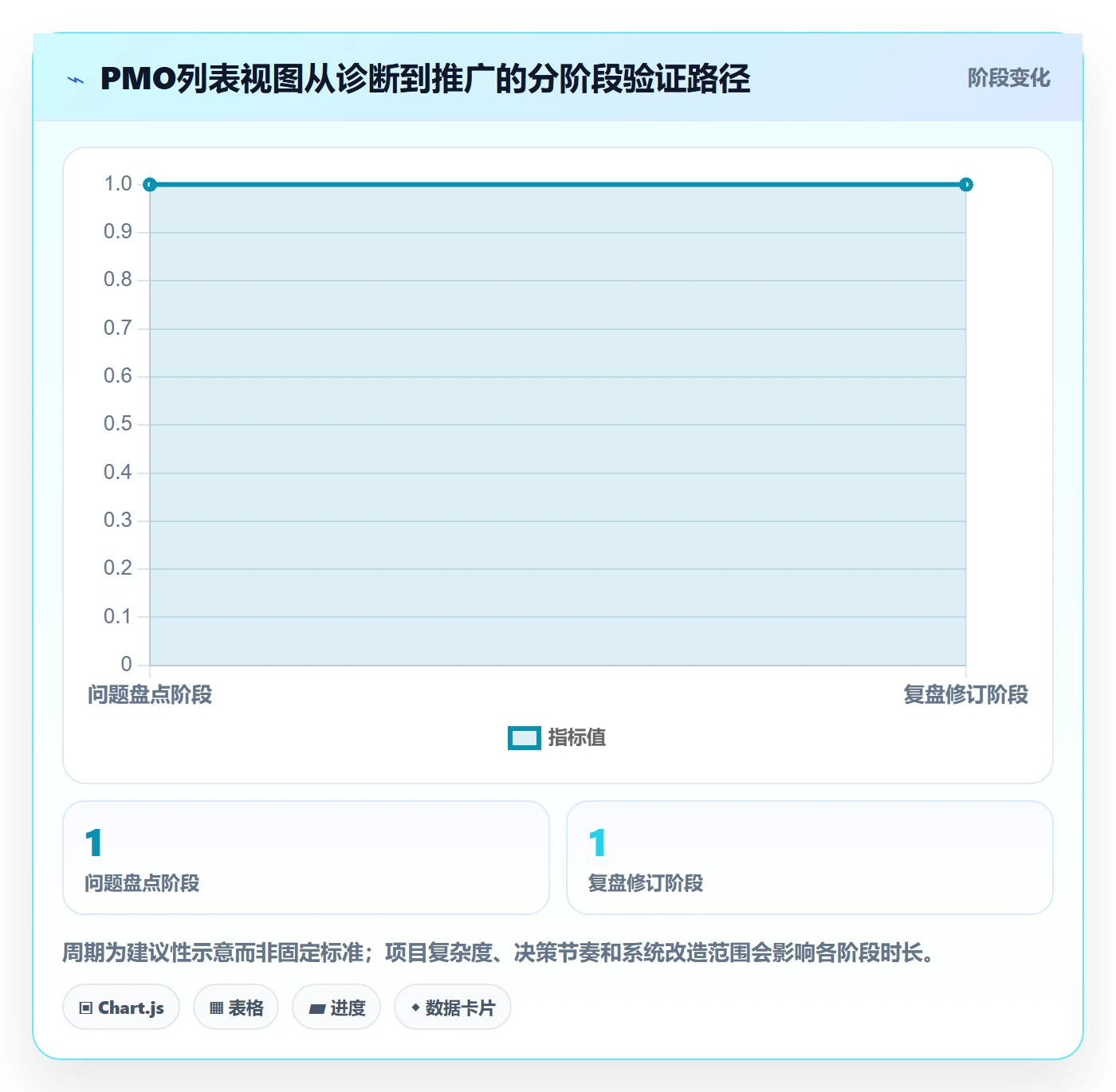Toggle the 指标值 legend color box
Image resolution: width=1116 pixels, height=1092 pixels.
coord(525,738)
